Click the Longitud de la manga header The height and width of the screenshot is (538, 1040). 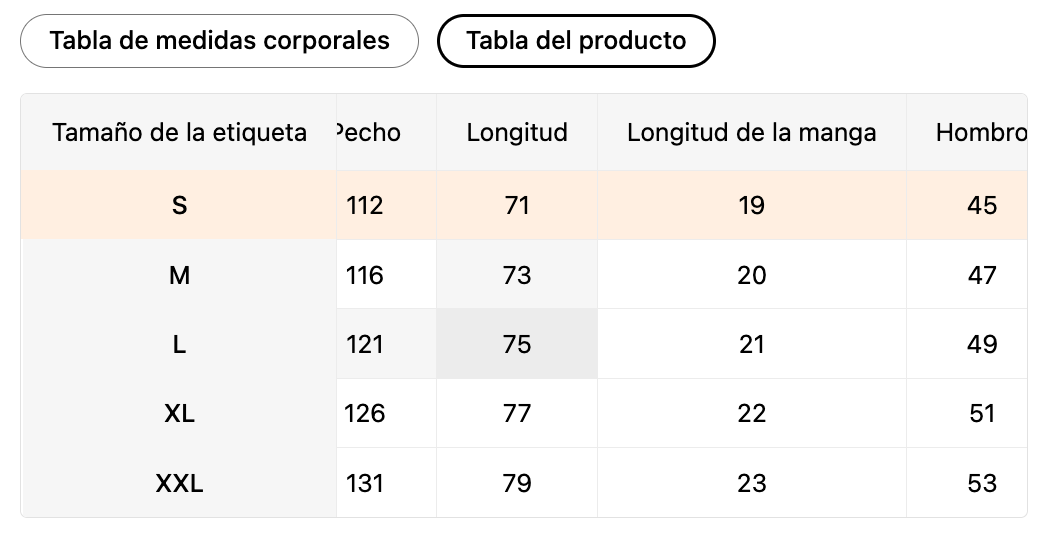(751, 132)
